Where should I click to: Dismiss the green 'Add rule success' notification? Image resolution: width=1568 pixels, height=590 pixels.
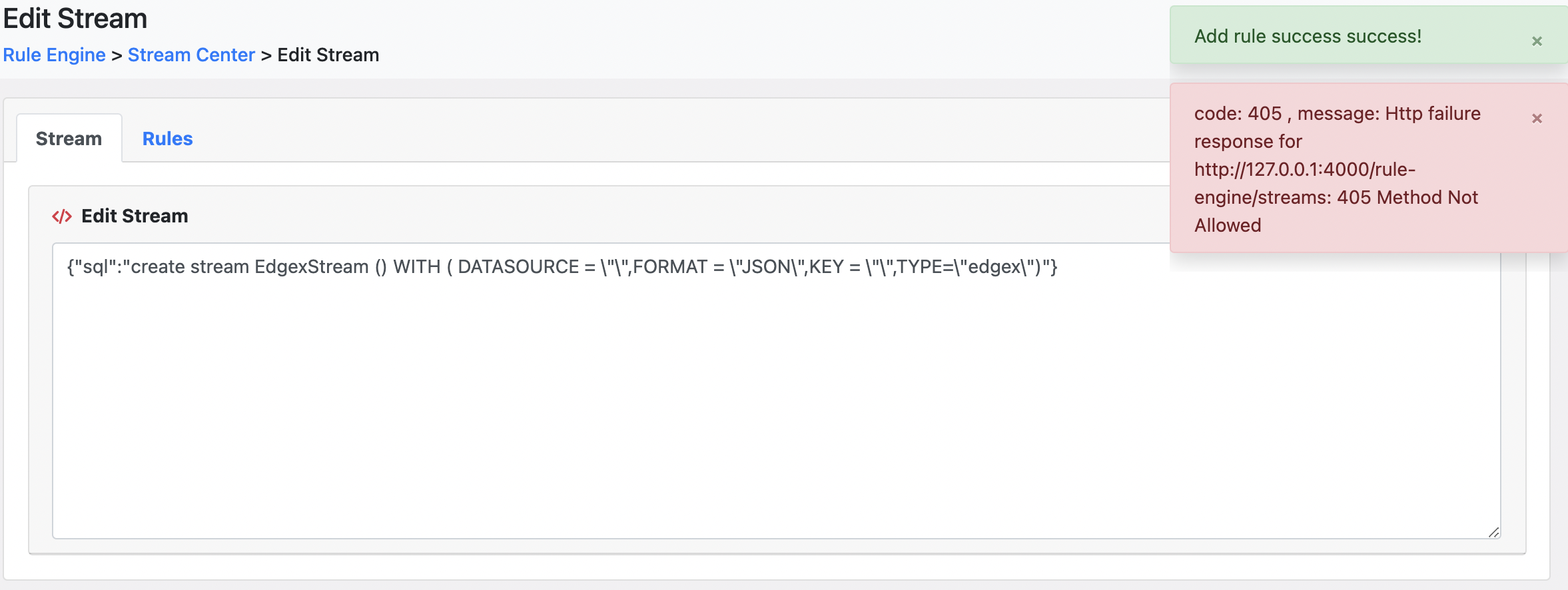point(1537,41)
